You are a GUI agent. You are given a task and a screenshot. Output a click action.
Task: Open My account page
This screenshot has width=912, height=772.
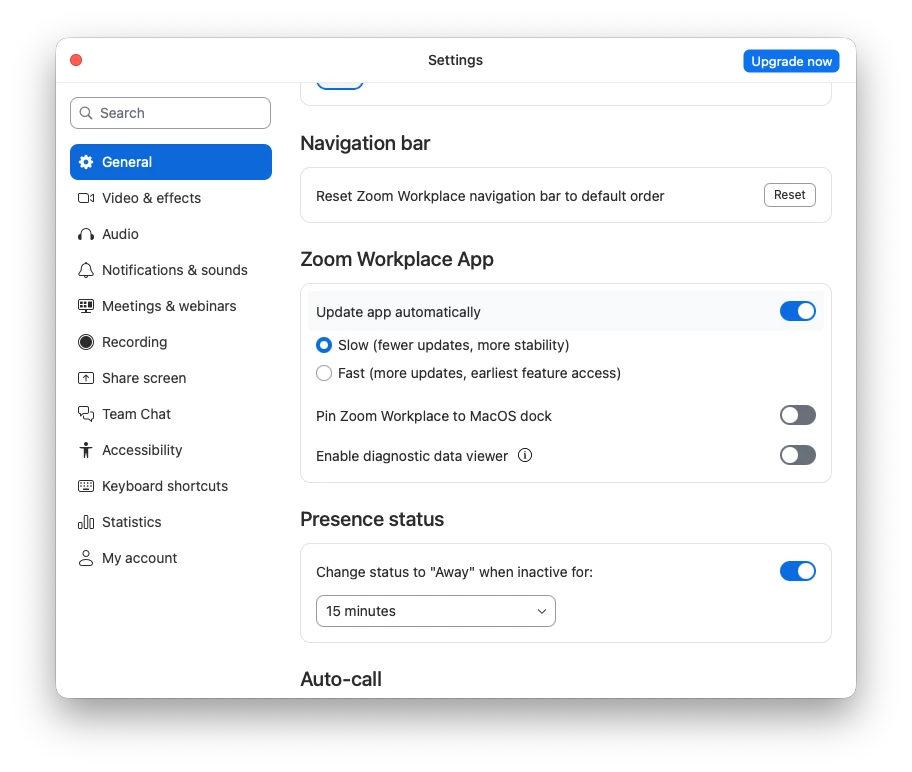pyautogui.click(x=171, y=558)
